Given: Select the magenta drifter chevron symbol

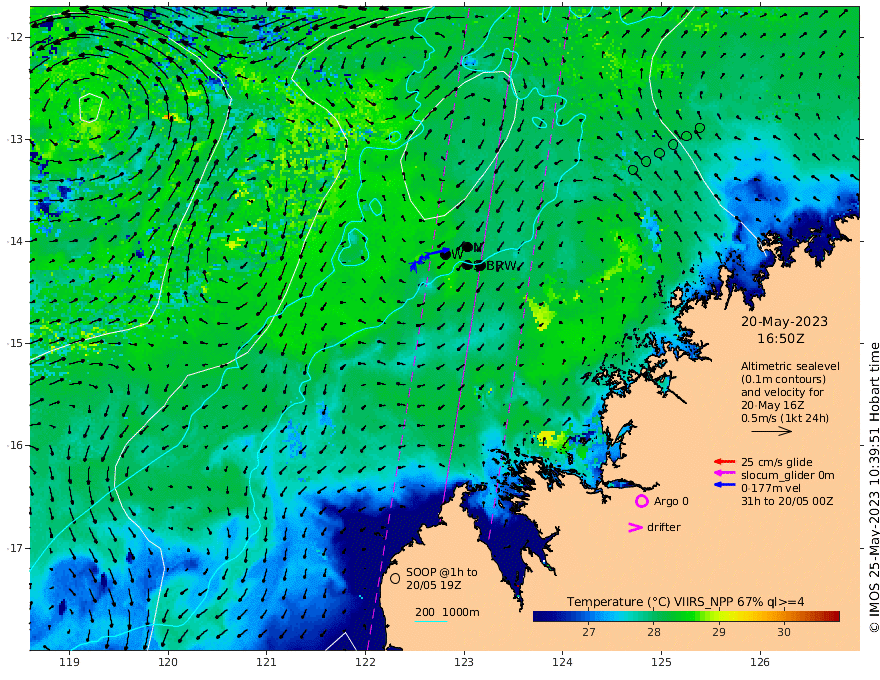Looking at the screenshot, I should point(635,527).
